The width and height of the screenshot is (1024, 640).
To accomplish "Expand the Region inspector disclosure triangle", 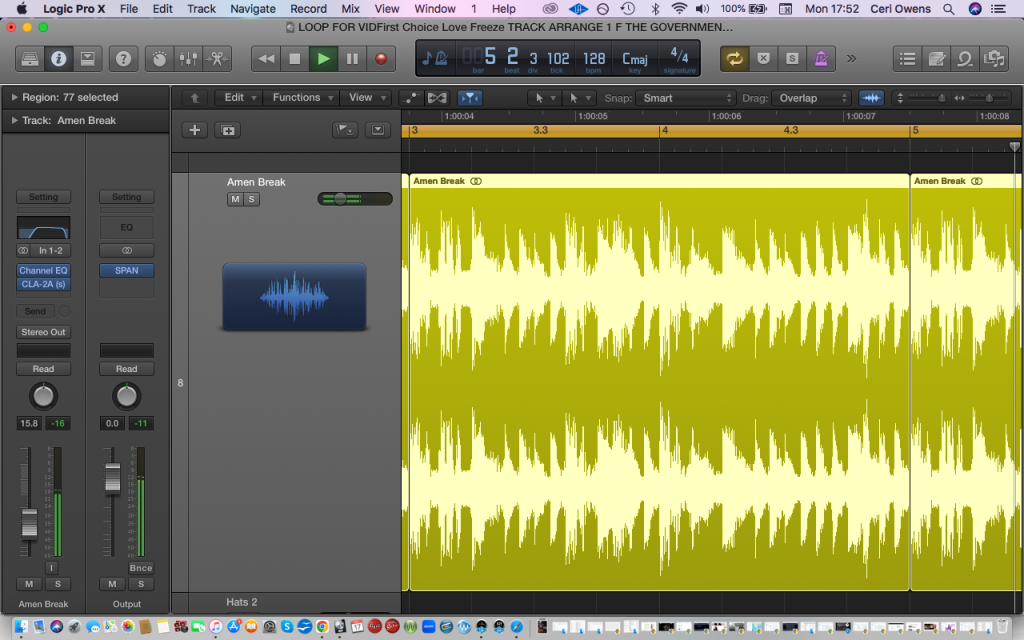I will pyautogui.click(x=15, y=98).
